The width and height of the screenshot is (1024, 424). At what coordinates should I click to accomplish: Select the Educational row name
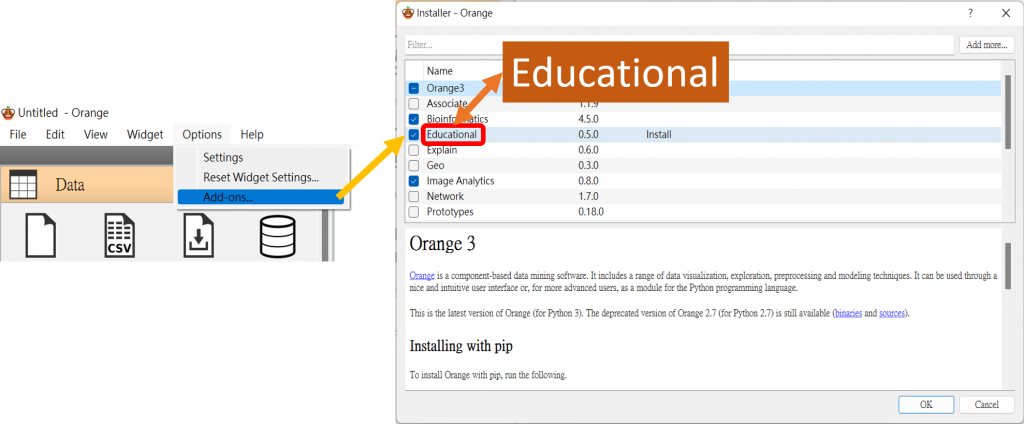tap(452, 135)
